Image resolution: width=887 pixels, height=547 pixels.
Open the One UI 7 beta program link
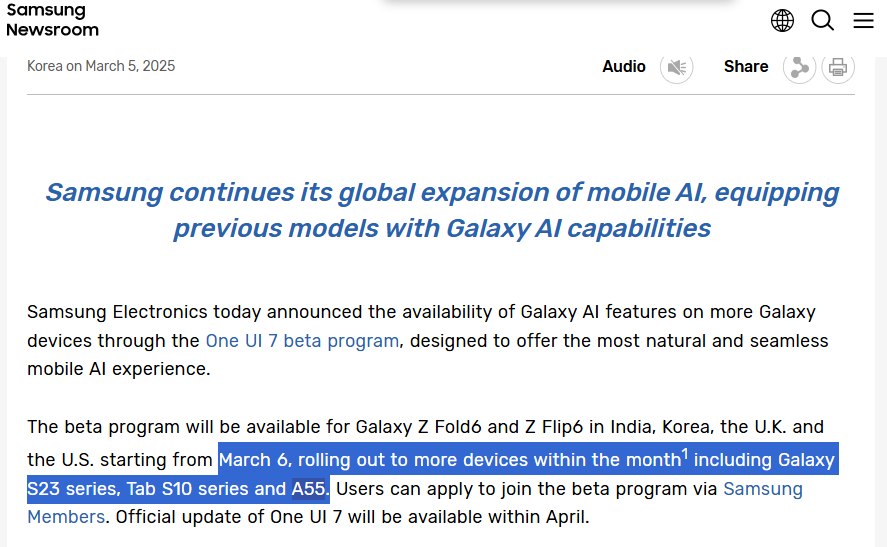pyautogui.click(x=302, y=341)
